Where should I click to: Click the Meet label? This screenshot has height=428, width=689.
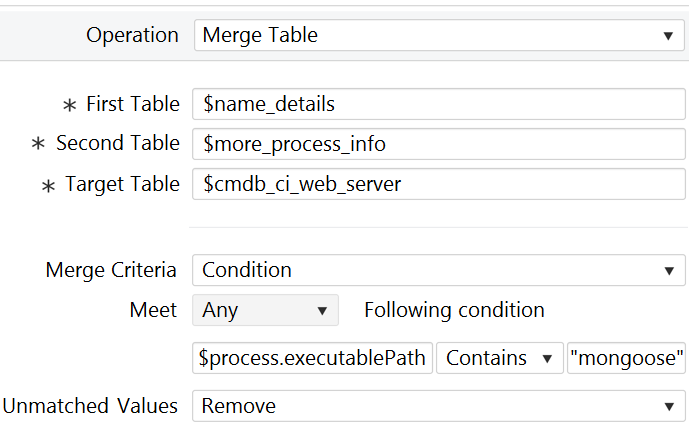click(x=153, y=310)
